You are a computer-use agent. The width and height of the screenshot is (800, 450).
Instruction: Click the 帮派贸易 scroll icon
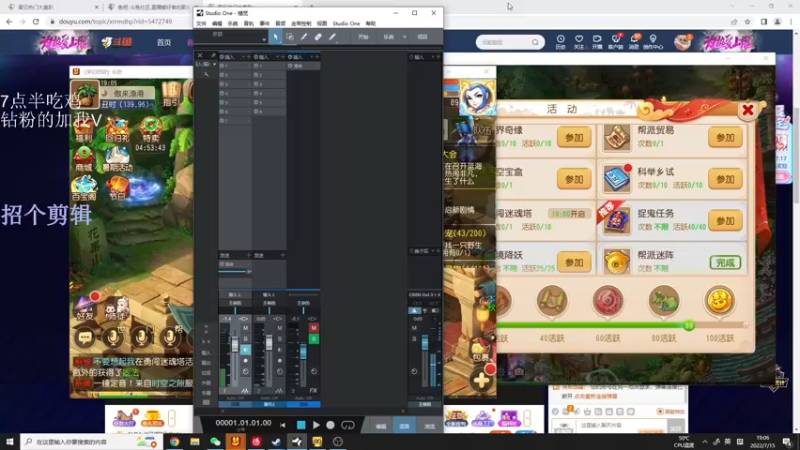[x=617, y=137]
